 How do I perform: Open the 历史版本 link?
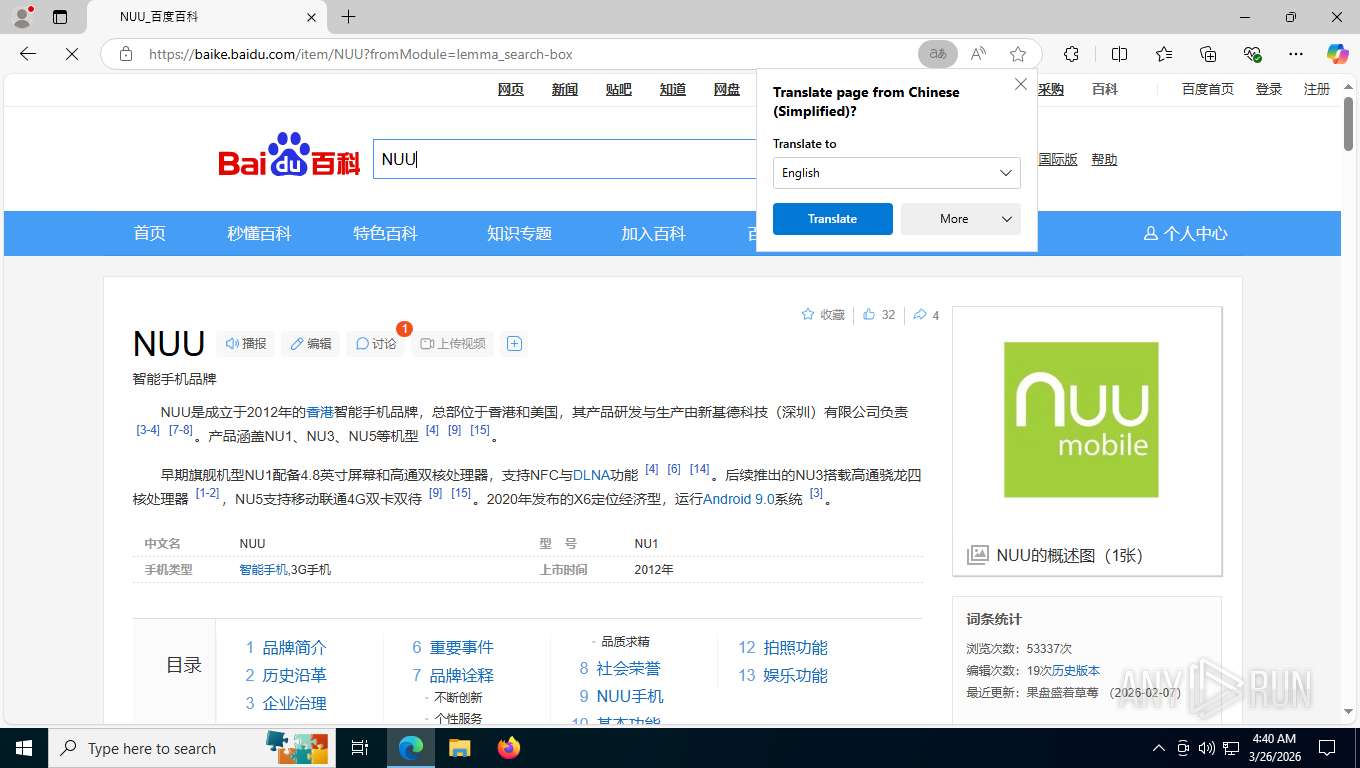tap(1076, 671)
